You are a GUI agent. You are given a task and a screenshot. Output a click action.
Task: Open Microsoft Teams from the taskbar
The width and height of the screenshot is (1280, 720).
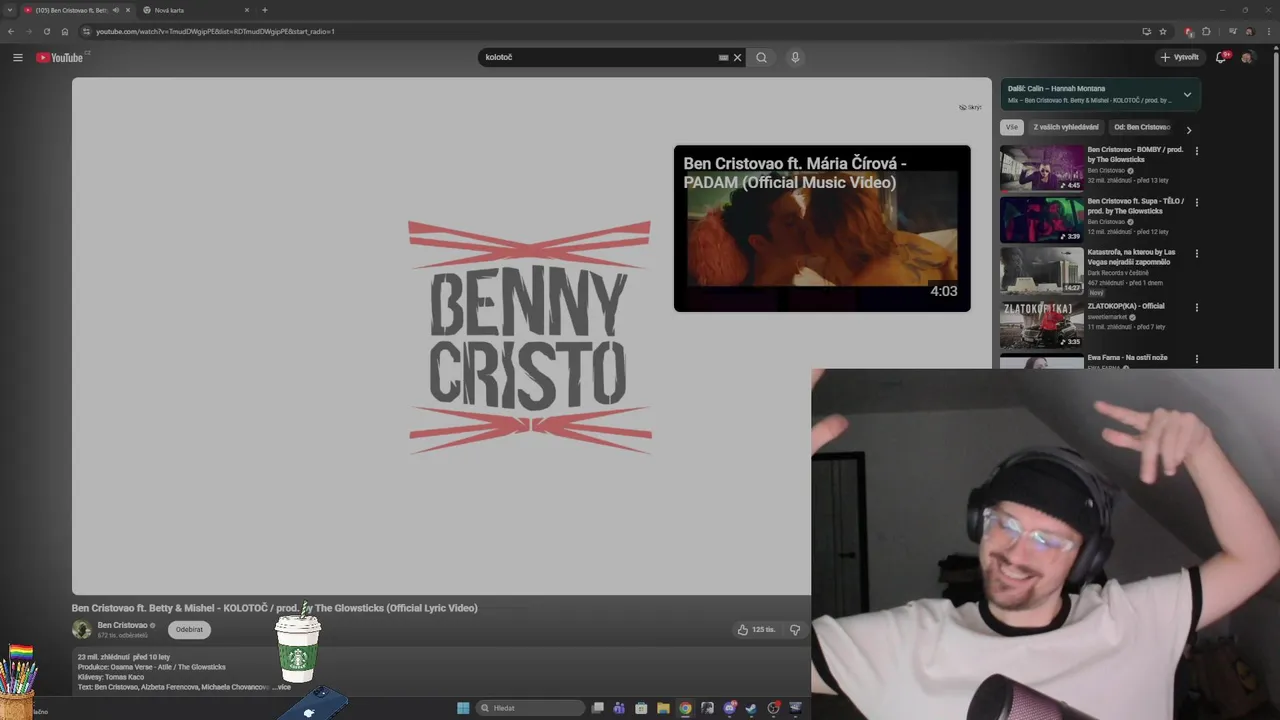pos(619,708)
